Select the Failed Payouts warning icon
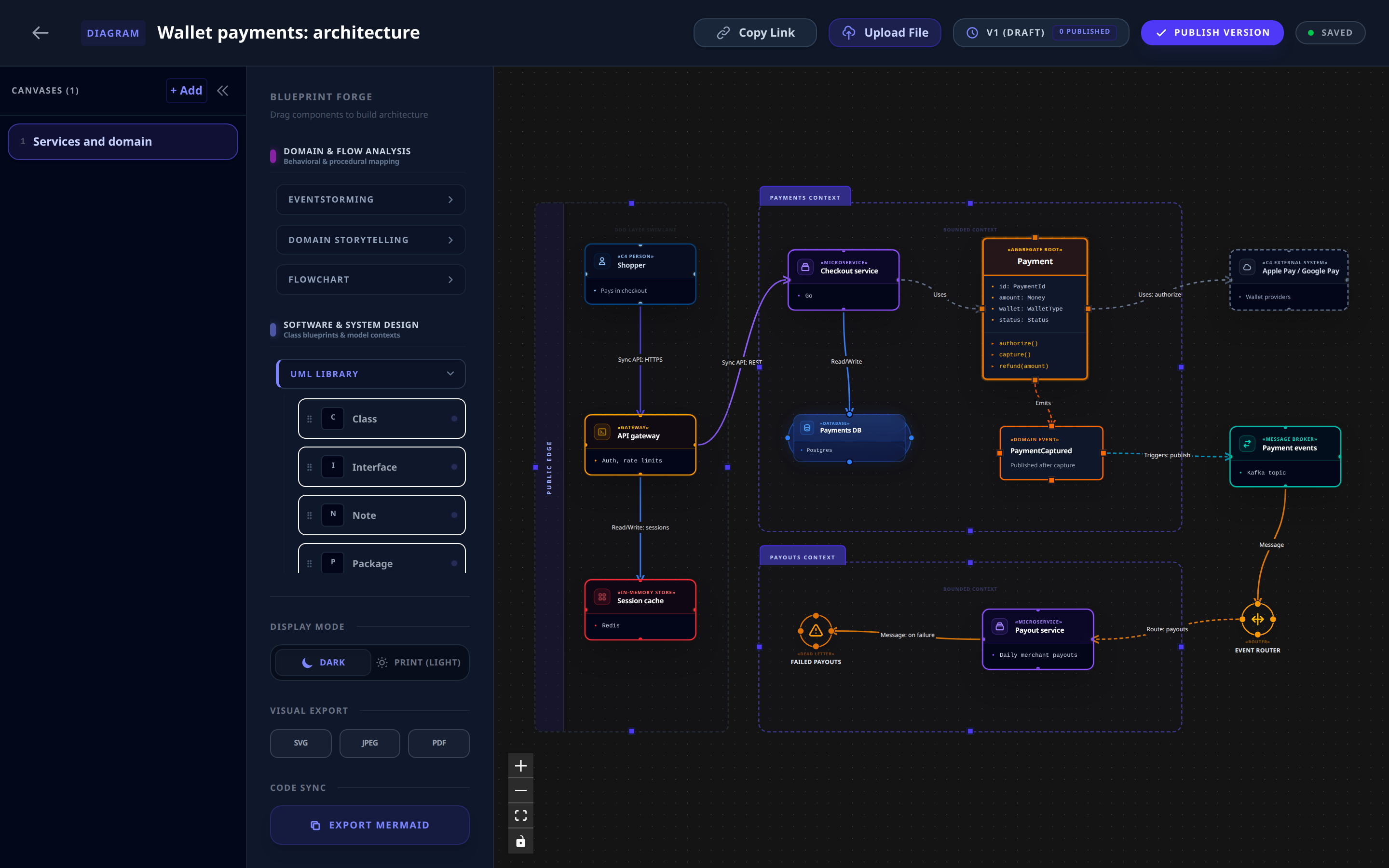1389x868 pixels. pos(816,631)
